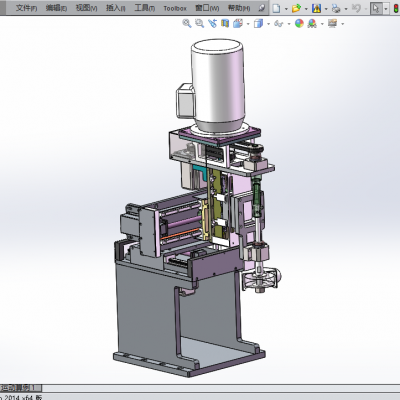
Task: Toggle the menu bar pin icon
Action: coord(262,8)
